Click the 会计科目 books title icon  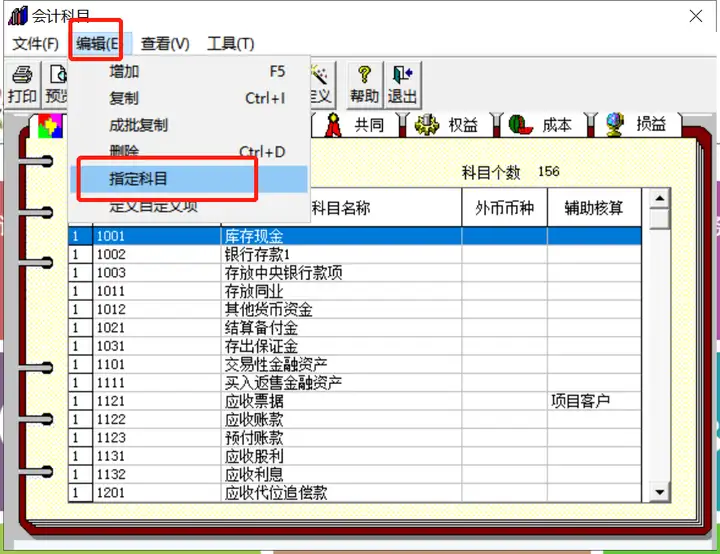(x=18, y=16)
